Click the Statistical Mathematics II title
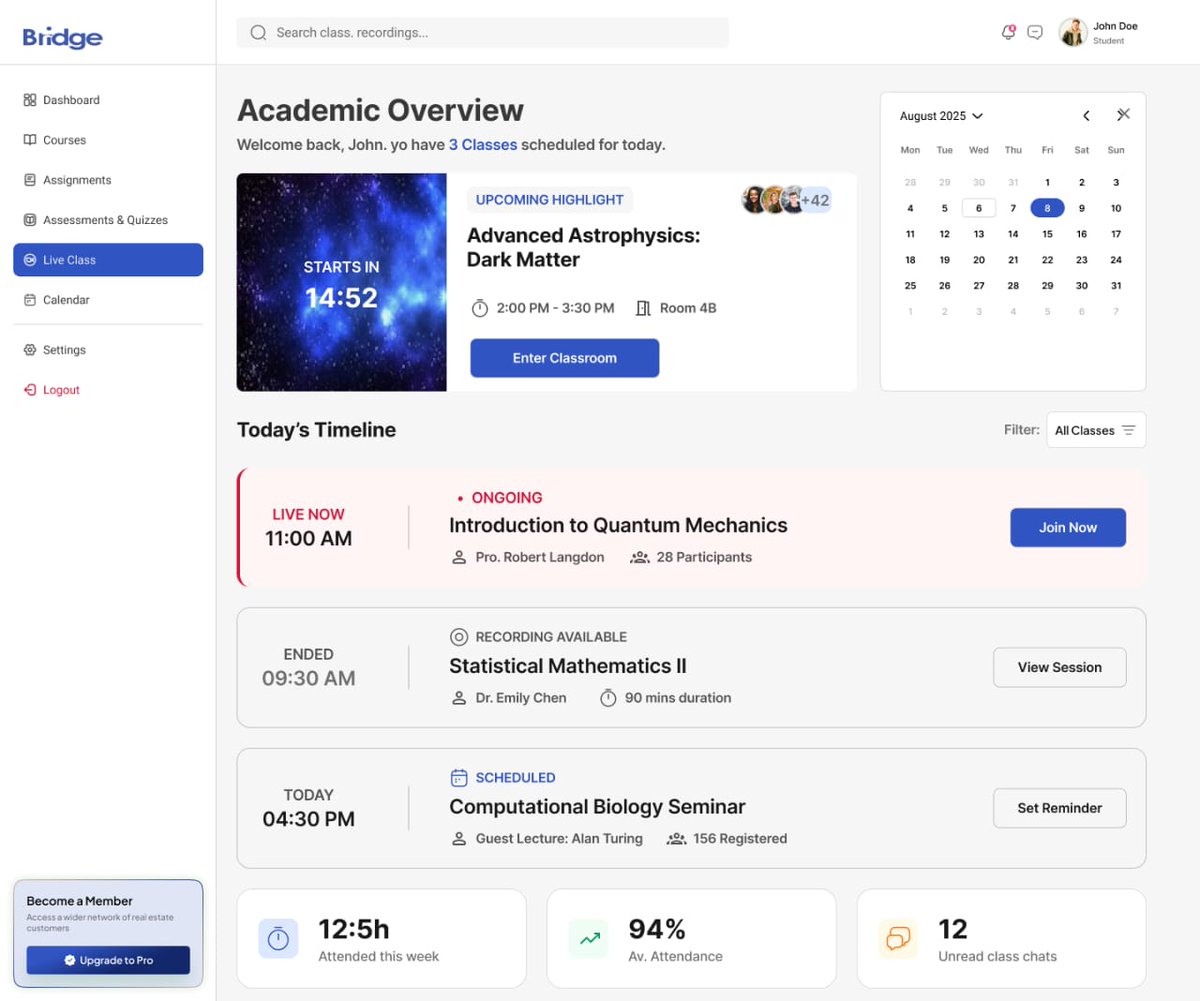This screenshot has width=1200, height=1001. pos(568,666)
